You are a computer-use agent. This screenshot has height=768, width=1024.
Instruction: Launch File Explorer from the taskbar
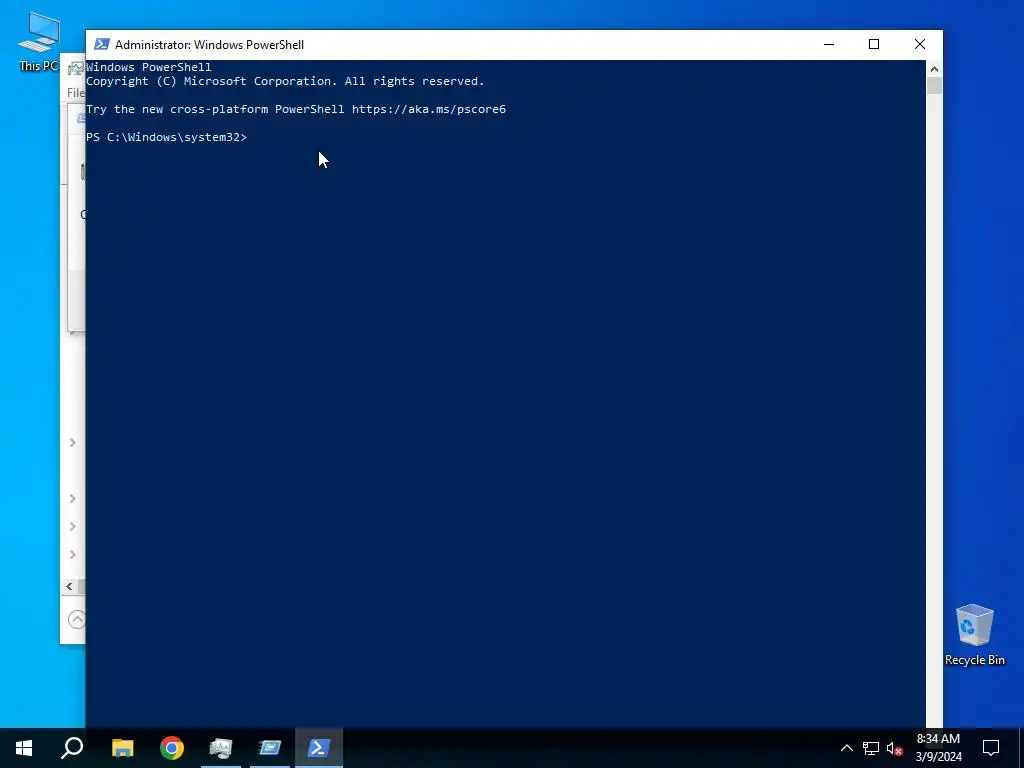pyautogui.click(x=122, y=748)
